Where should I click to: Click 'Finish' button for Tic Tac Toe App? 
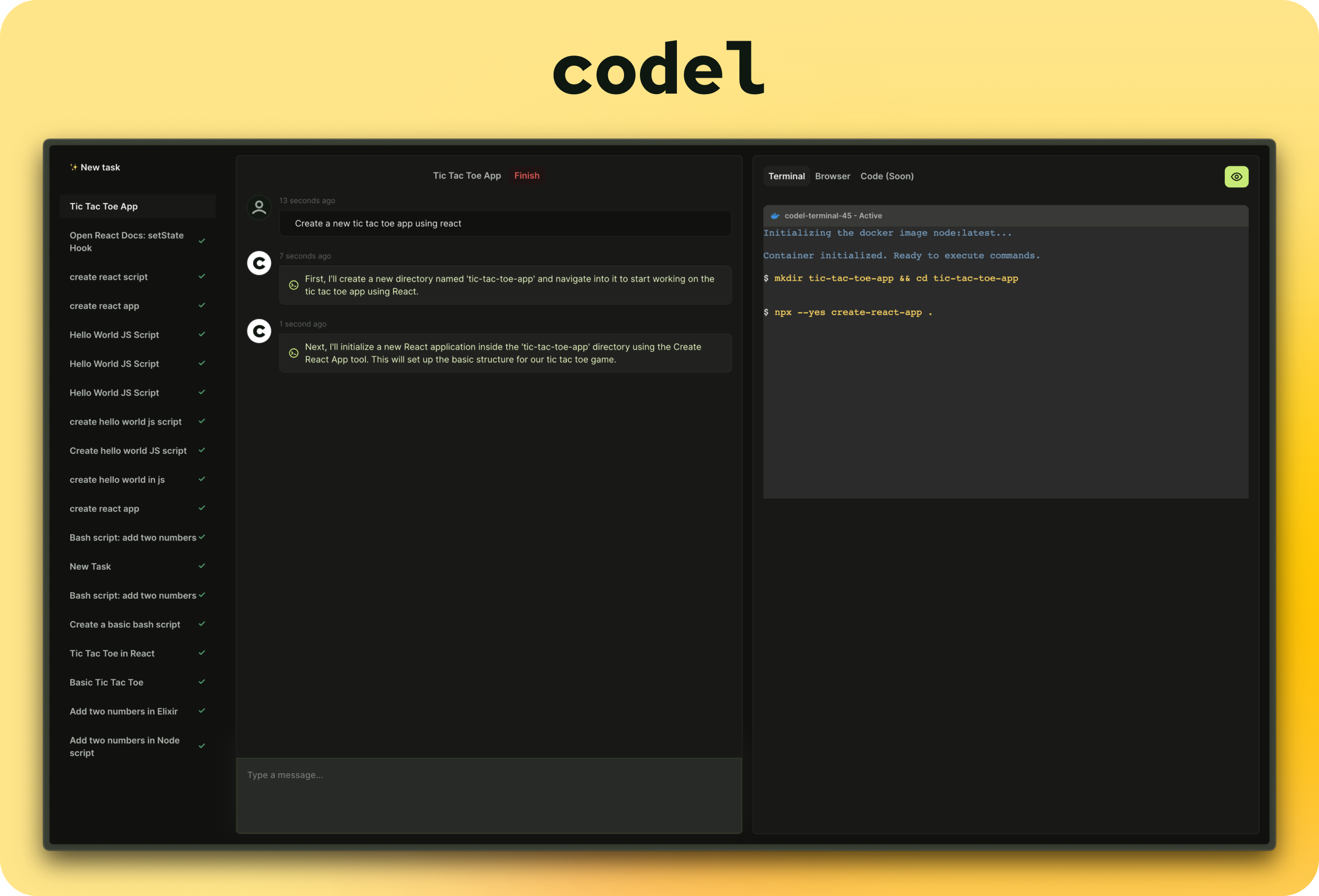click(527, 175)
